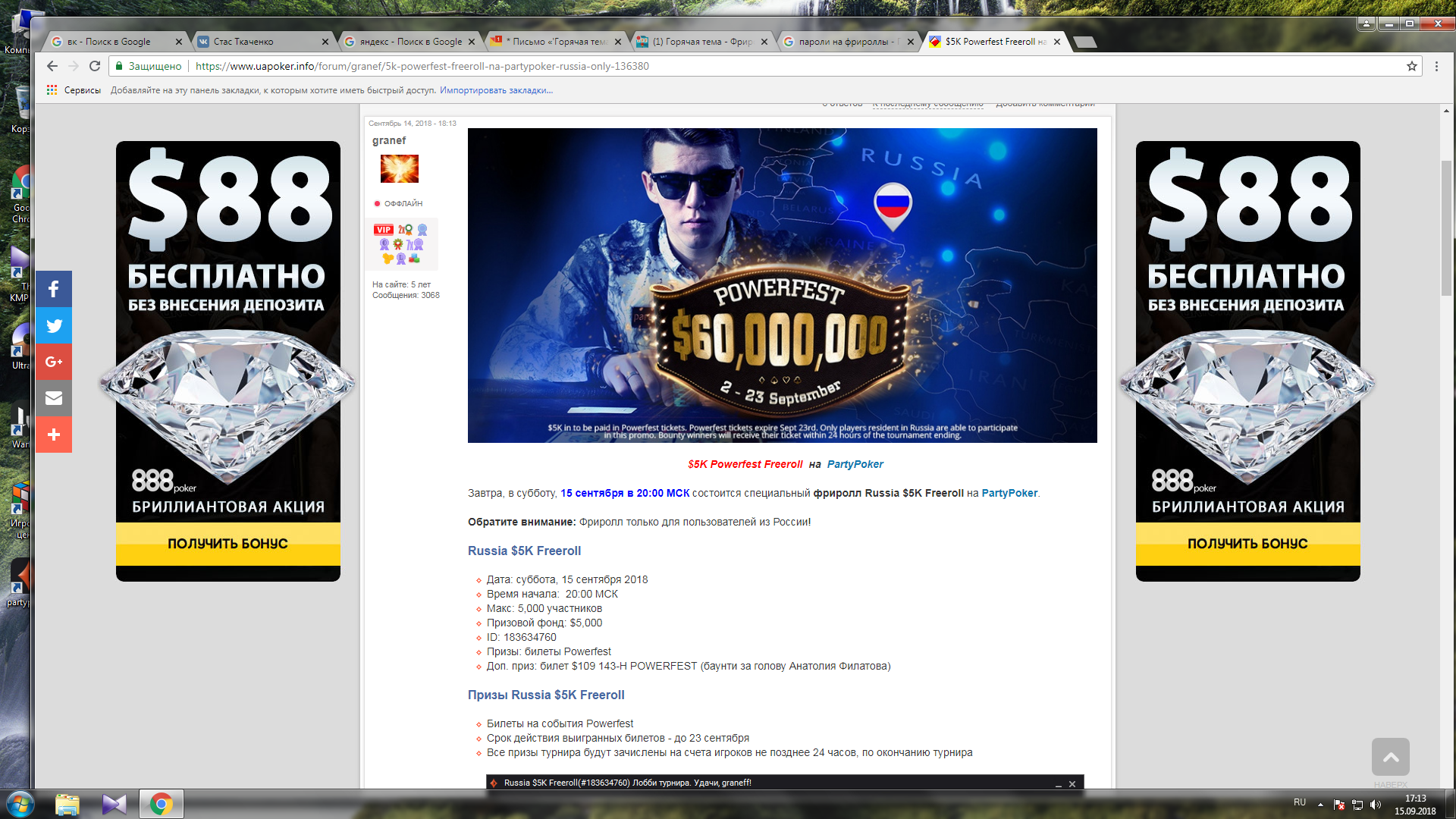Image resolution: width=1456 pixels, height=819 pixels.
Task: Close the 'вк - Поиск в Google' tab
Action: coord(179,42)
